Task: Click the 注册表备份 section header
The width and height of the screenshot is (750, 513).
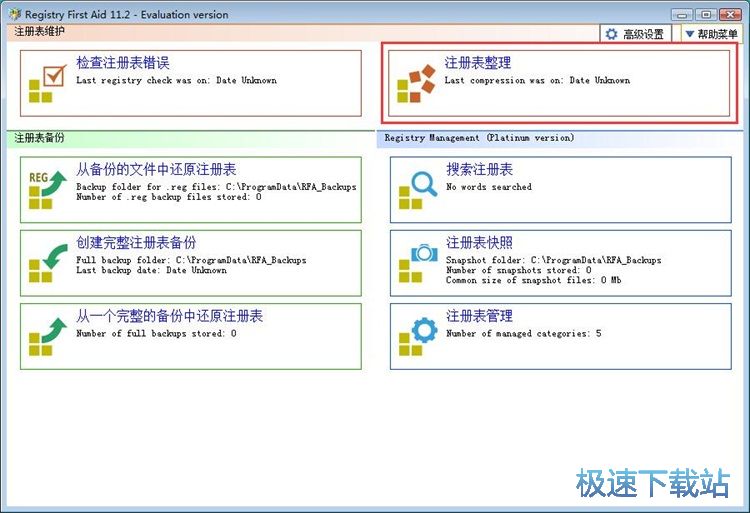Action: (x=39, y=138)
